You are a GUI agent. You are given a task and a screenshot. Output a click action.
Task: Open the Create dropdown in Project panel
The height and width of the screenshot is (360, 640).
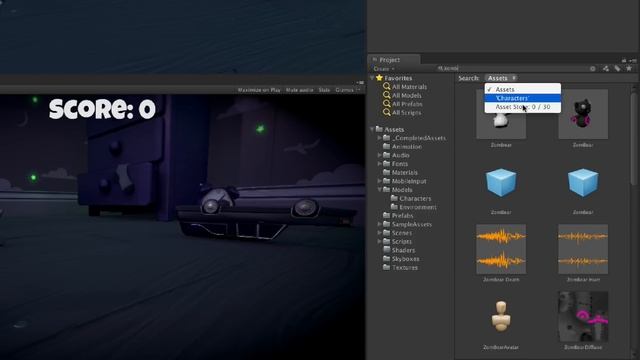(384, 69)
